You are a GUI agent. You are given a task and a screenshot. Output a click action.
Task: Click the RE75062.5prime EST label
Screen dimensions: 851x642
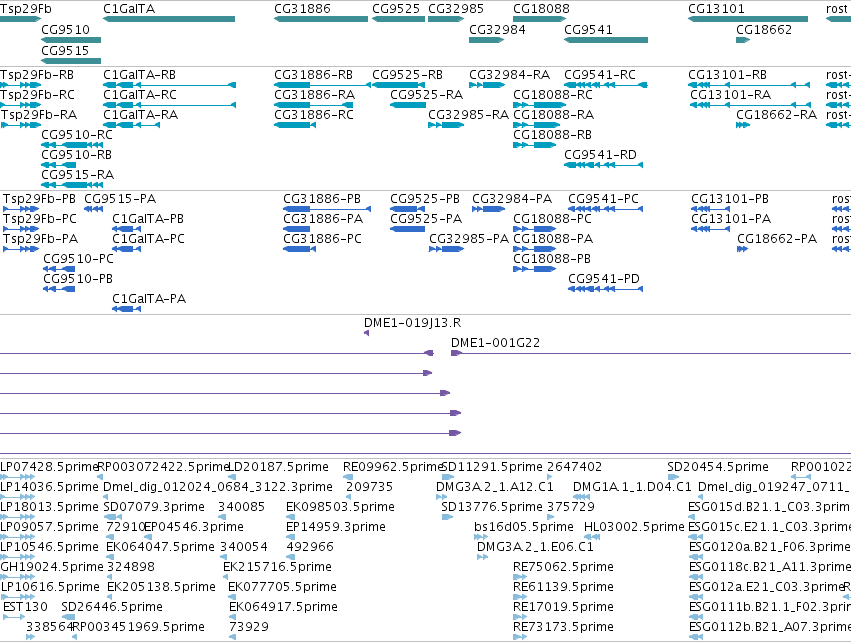(x=563, y=567)
